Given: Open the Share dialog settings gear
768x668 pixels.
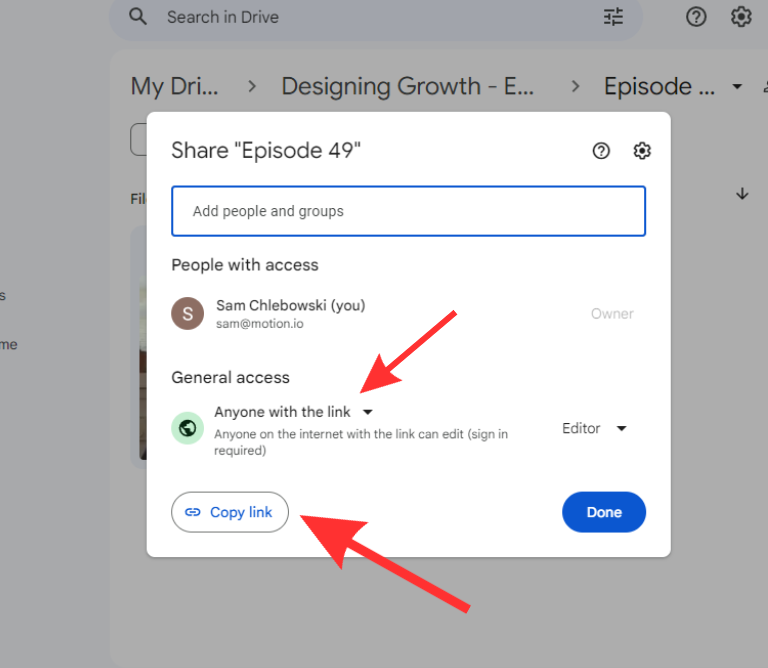Looking at the screenshot, I should click(642, 151).
